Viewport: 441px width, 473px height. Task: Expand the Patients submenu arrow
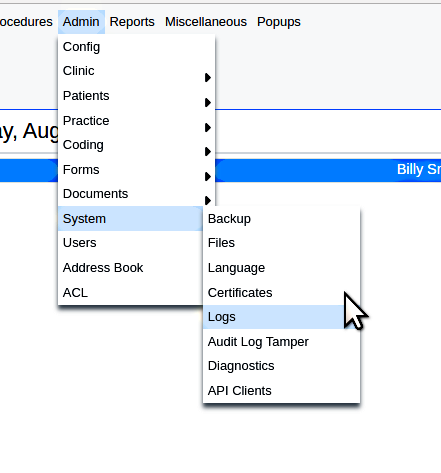point(208,102)
